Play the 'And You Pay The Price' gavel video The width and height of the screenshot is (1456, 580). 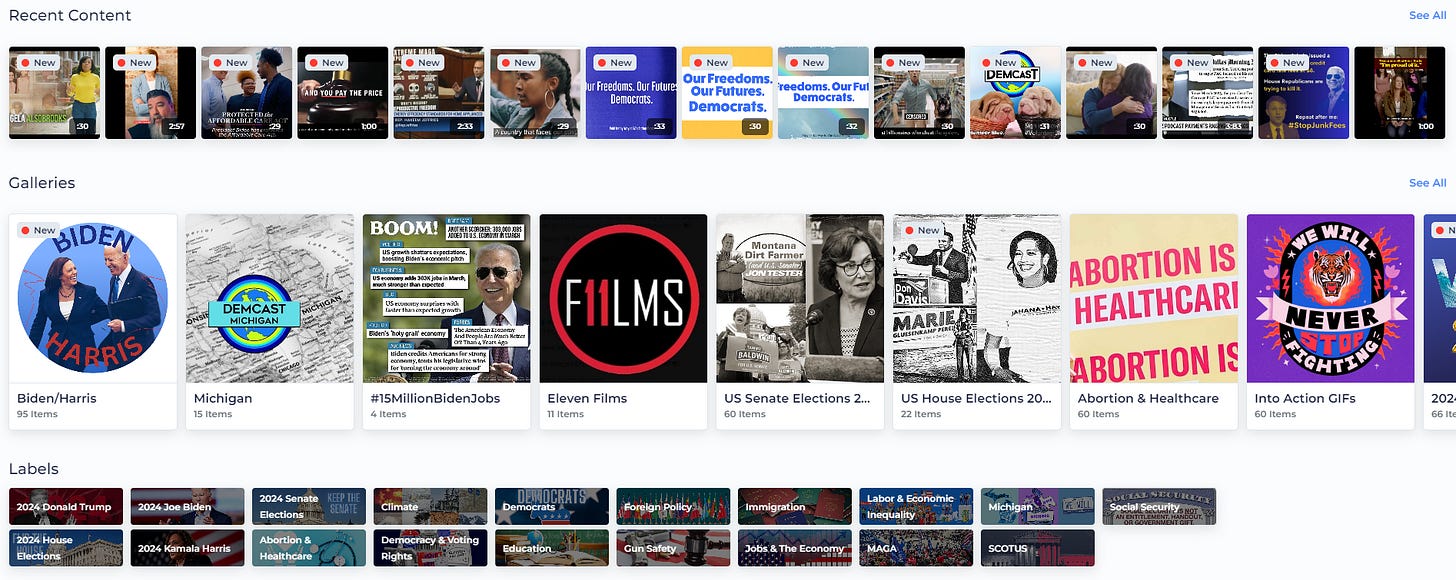tap(342, 93)
